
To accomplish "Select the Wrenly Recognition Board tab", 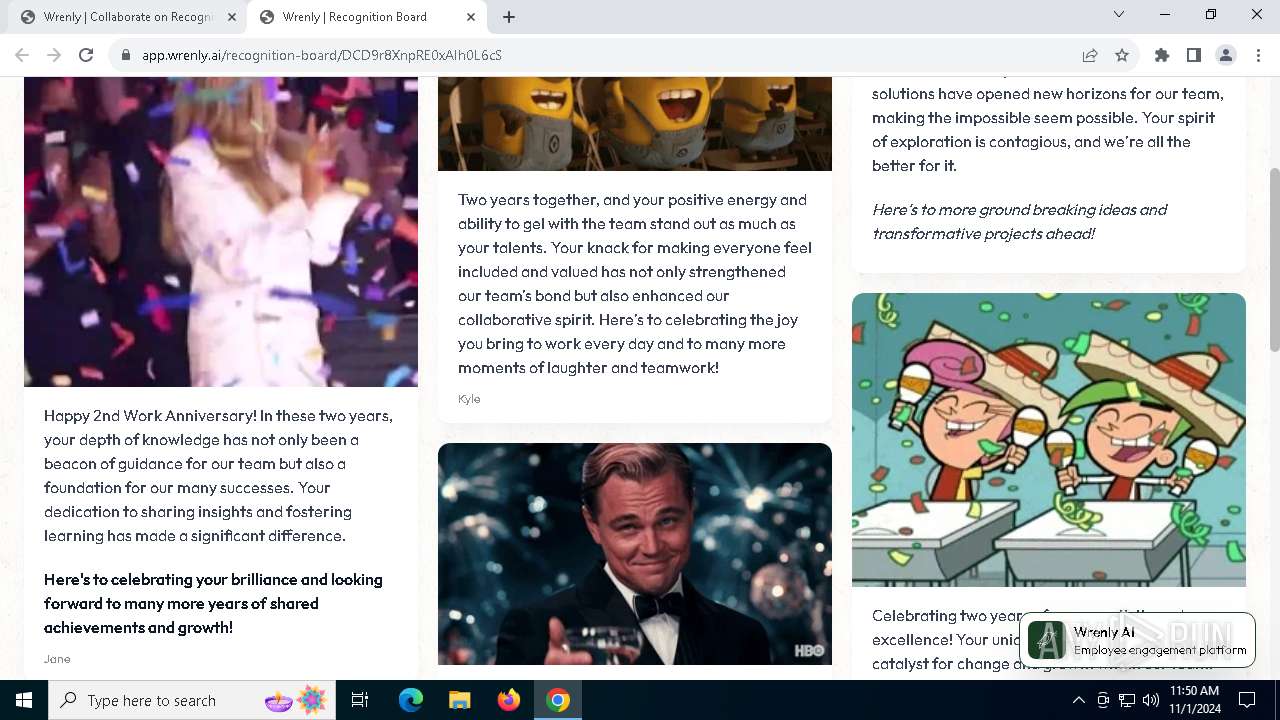I will pyautogui.click(x=367, y=17).
